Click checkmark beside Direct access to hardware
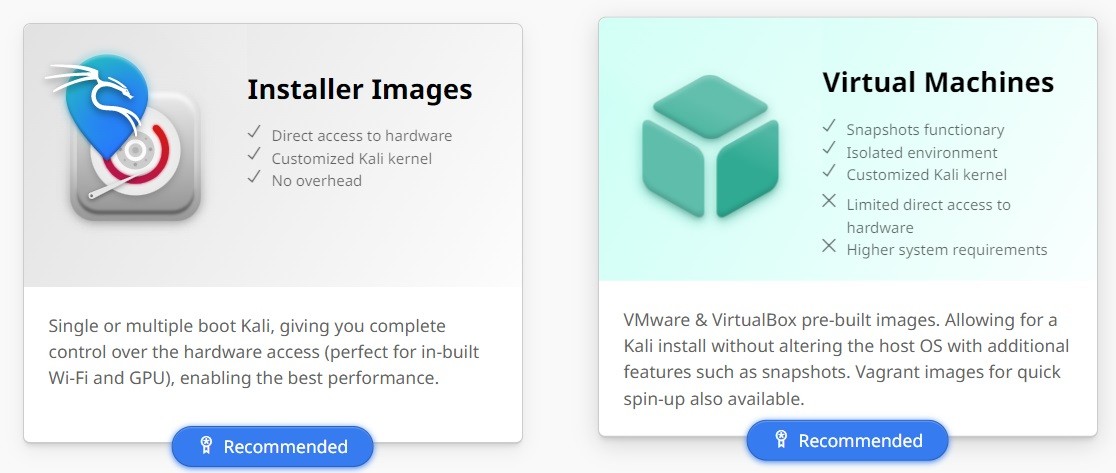Screen dimensions: 1116x473 click(254, 134)
